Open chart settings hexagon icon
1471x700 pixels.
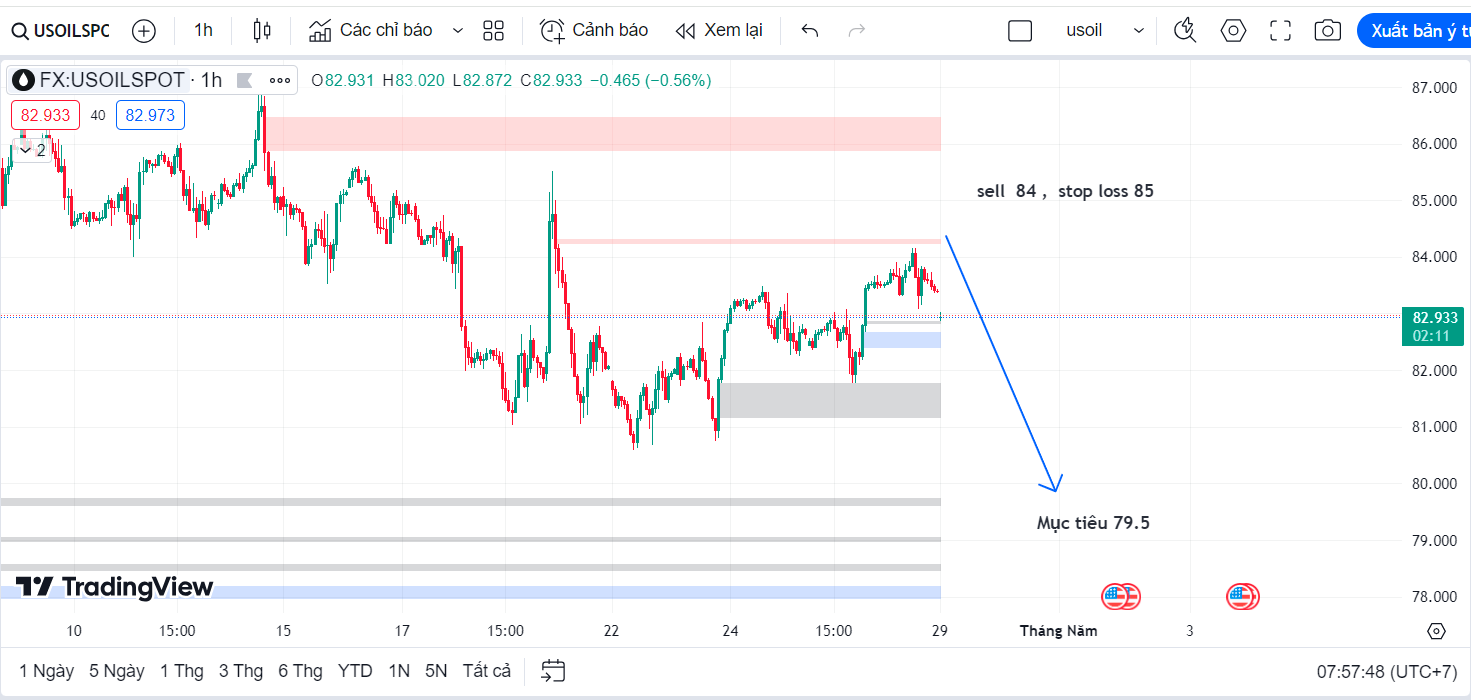[x=1233, y=31]
